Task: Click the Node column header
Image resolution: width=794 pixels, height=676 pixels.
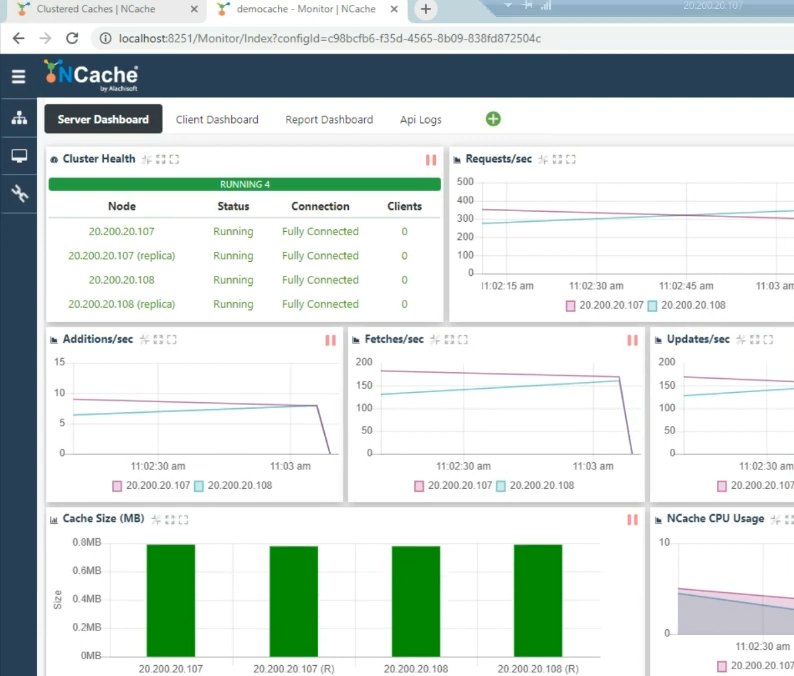Action: pyautogui.click(x=122, y=207)
